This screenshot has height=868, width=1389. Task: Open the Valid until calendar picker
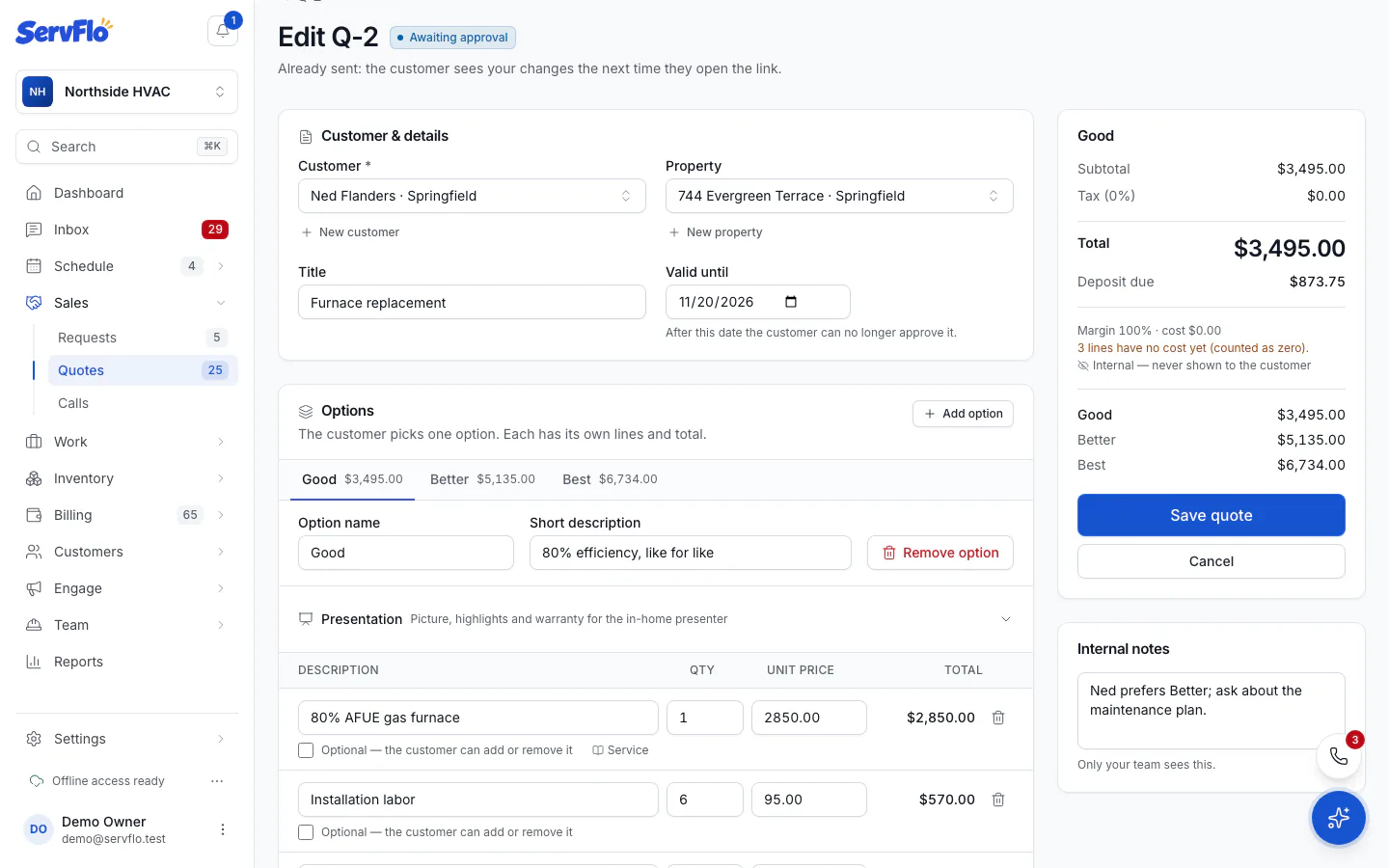tap(791, 302)
